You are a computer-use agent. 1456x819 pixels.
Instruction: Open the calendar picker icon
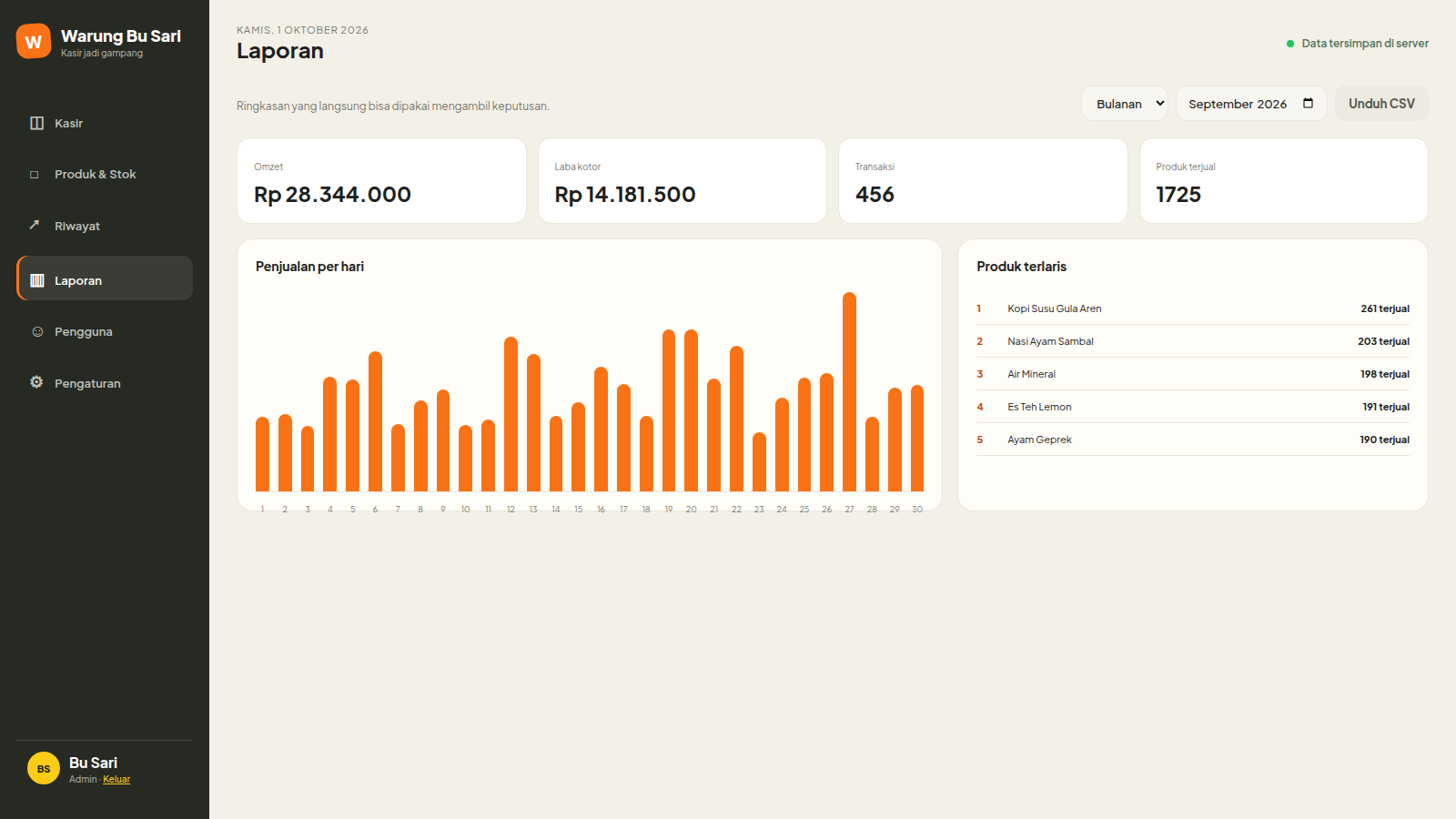[1308, 103]
